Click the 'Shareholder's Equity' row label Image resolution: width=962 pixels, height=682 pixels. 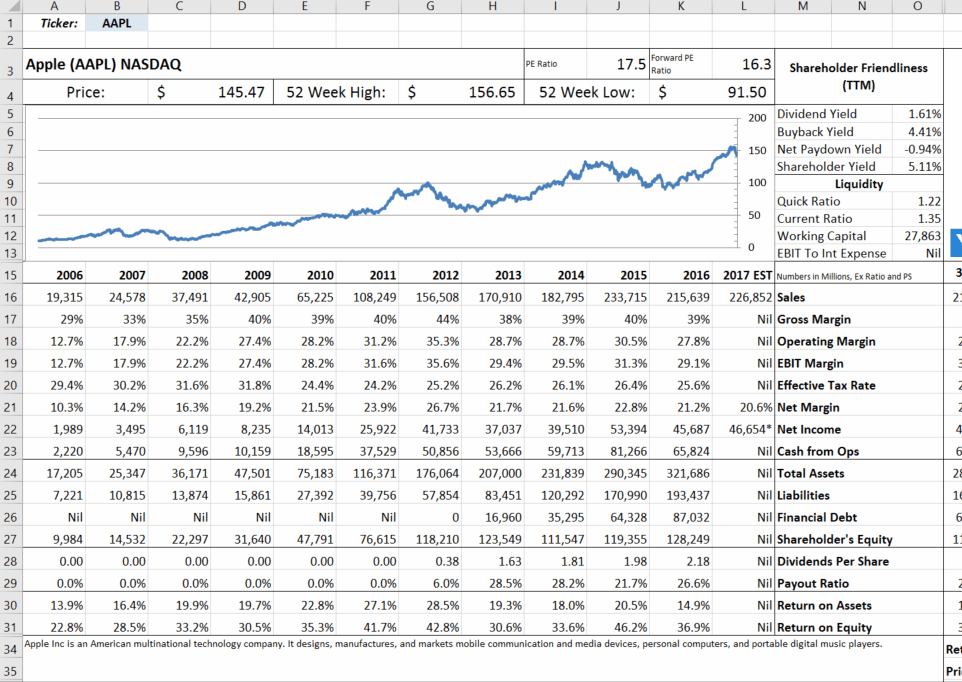834,540
